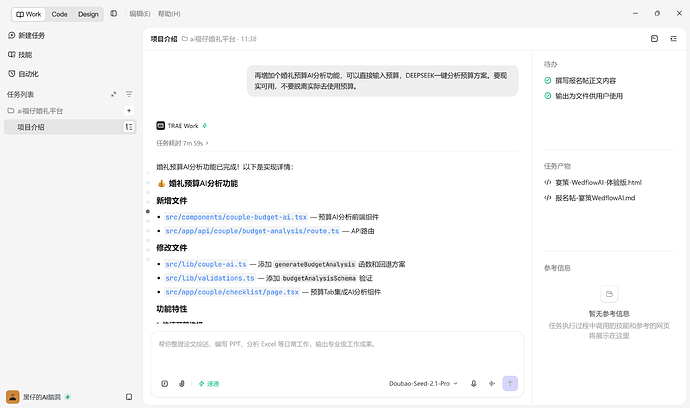Click the 任务产物 section label
The image size is (690, 408).
[x=557, y=166]
